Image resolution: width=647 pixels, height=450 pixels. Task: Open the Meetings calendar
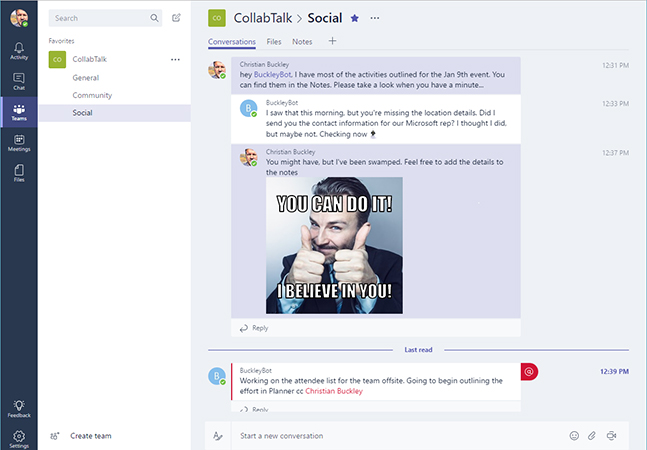pos(19,143)
